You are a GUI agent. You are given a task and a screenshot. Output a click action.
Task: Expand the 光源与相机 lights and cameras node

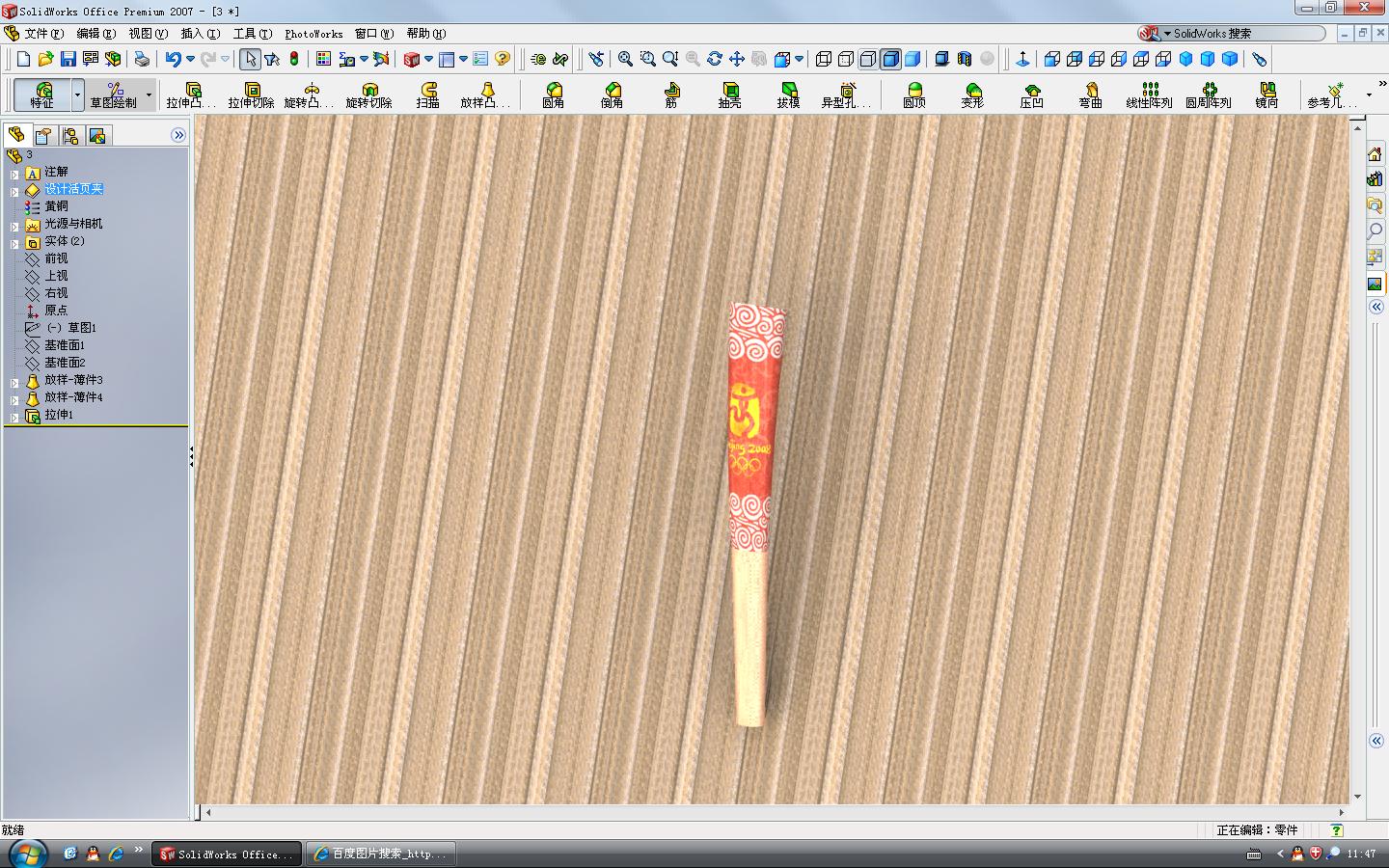14,226
